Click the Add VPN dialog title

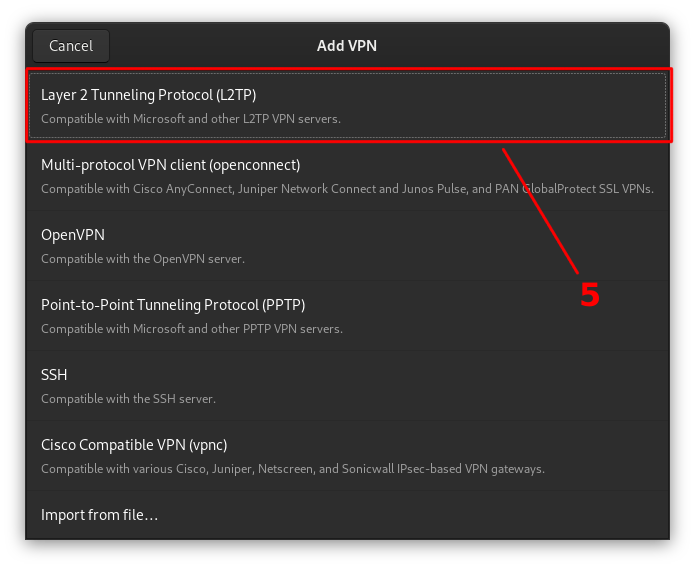[347, 46]
